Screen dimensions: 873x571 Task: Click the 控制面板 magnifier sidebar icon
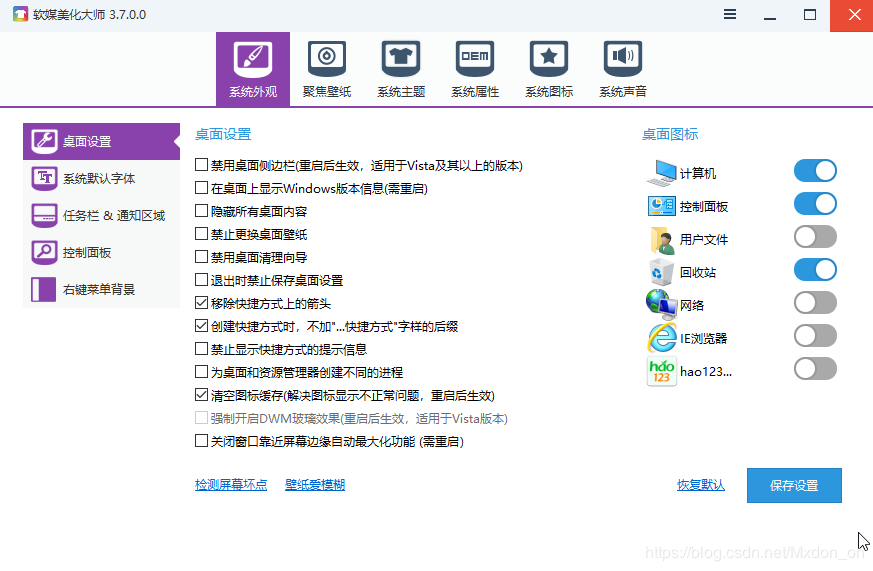coord(44,253)
